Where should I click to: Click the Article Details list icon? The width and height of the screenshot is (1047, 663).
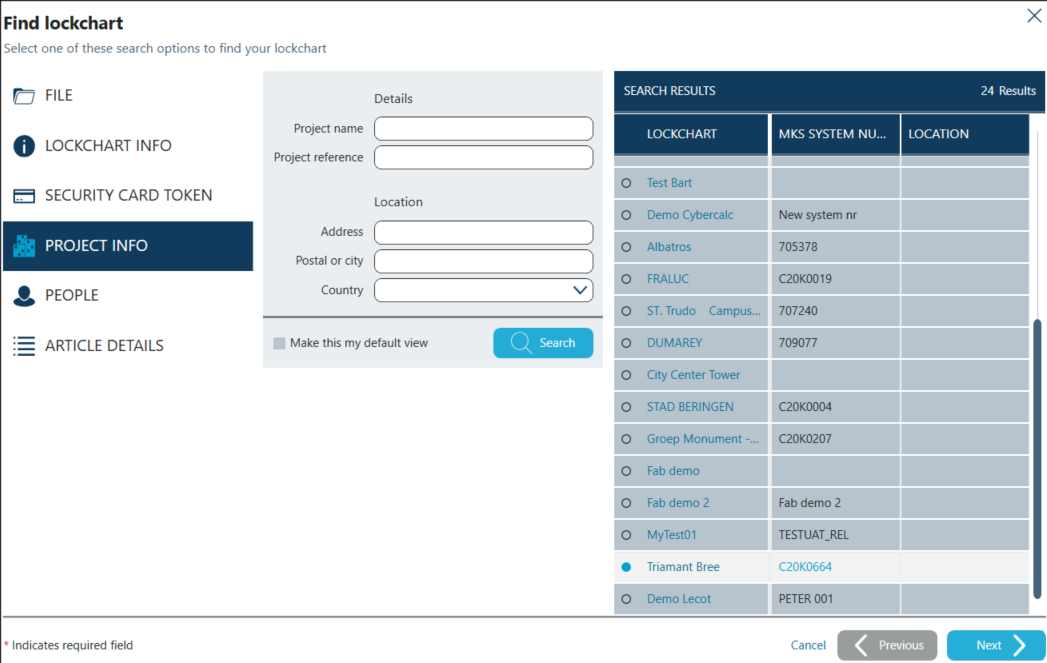coord(24,346)
